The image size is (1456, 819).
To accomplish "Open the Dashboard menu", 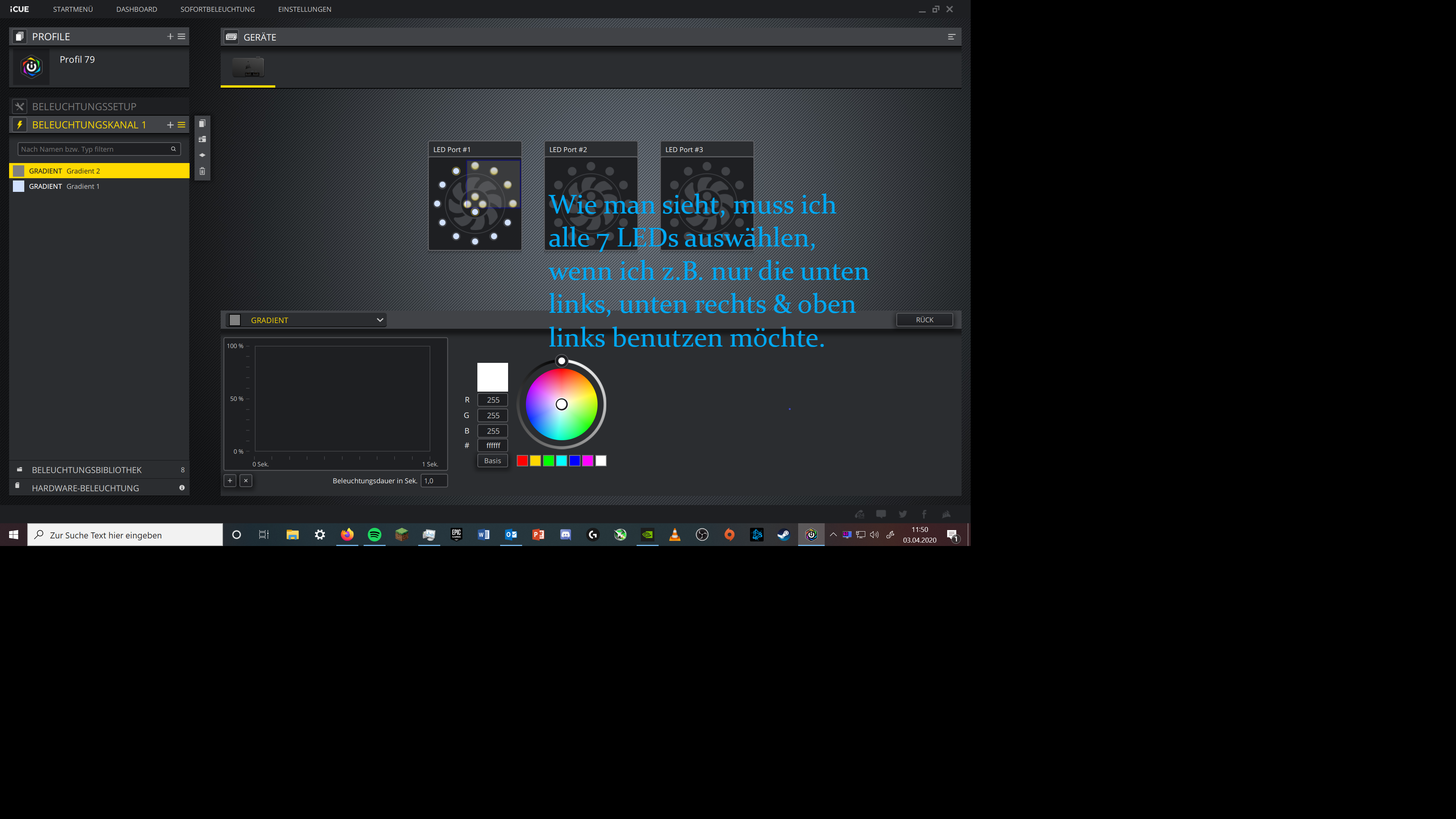I will [x=137, y=9].
